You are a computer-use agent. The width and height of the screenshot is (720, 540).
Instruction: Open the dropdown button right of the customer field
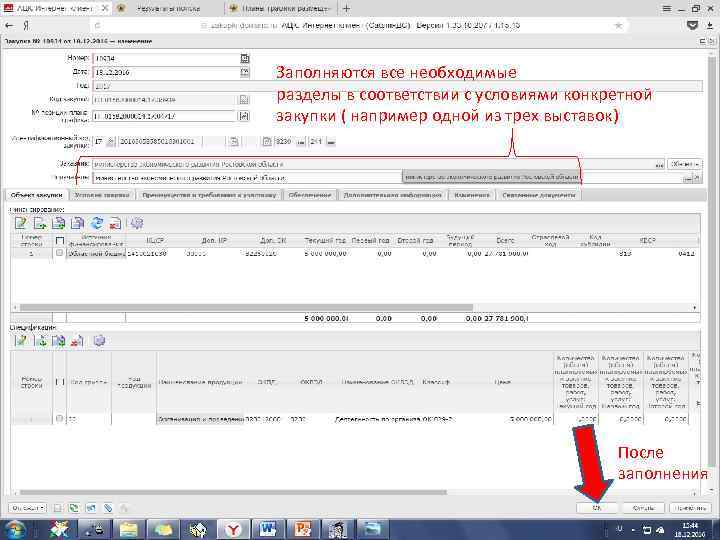(684, 164)
